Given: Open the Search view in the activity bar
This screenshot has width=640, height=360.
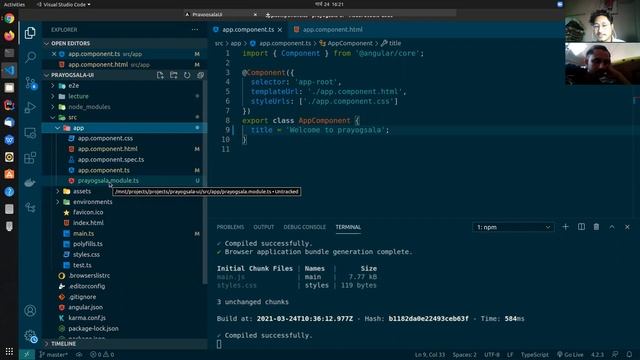Looking at the screenshot, I should (x=30, y=57).
